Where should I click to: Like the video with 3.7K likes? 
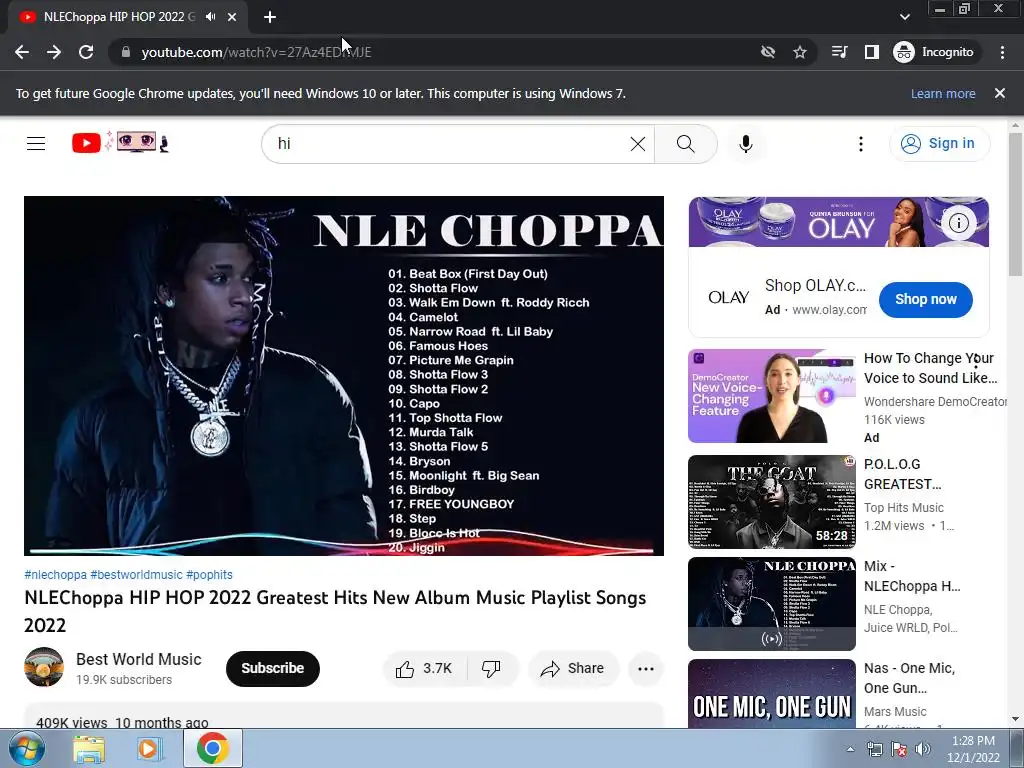tap(424, 669)
